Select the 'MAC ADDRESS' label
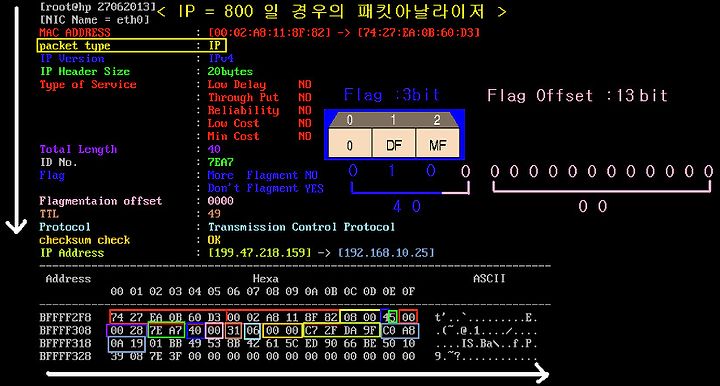Viewport: 720px width, 386px height. pyautogui.click(x=75, y=33)
